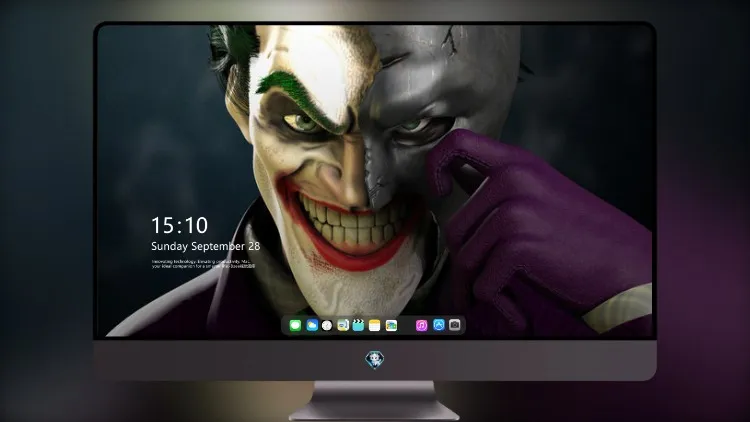Click the Sunday September 28 date text
The image size is (750, 422).
coord(206,246)
